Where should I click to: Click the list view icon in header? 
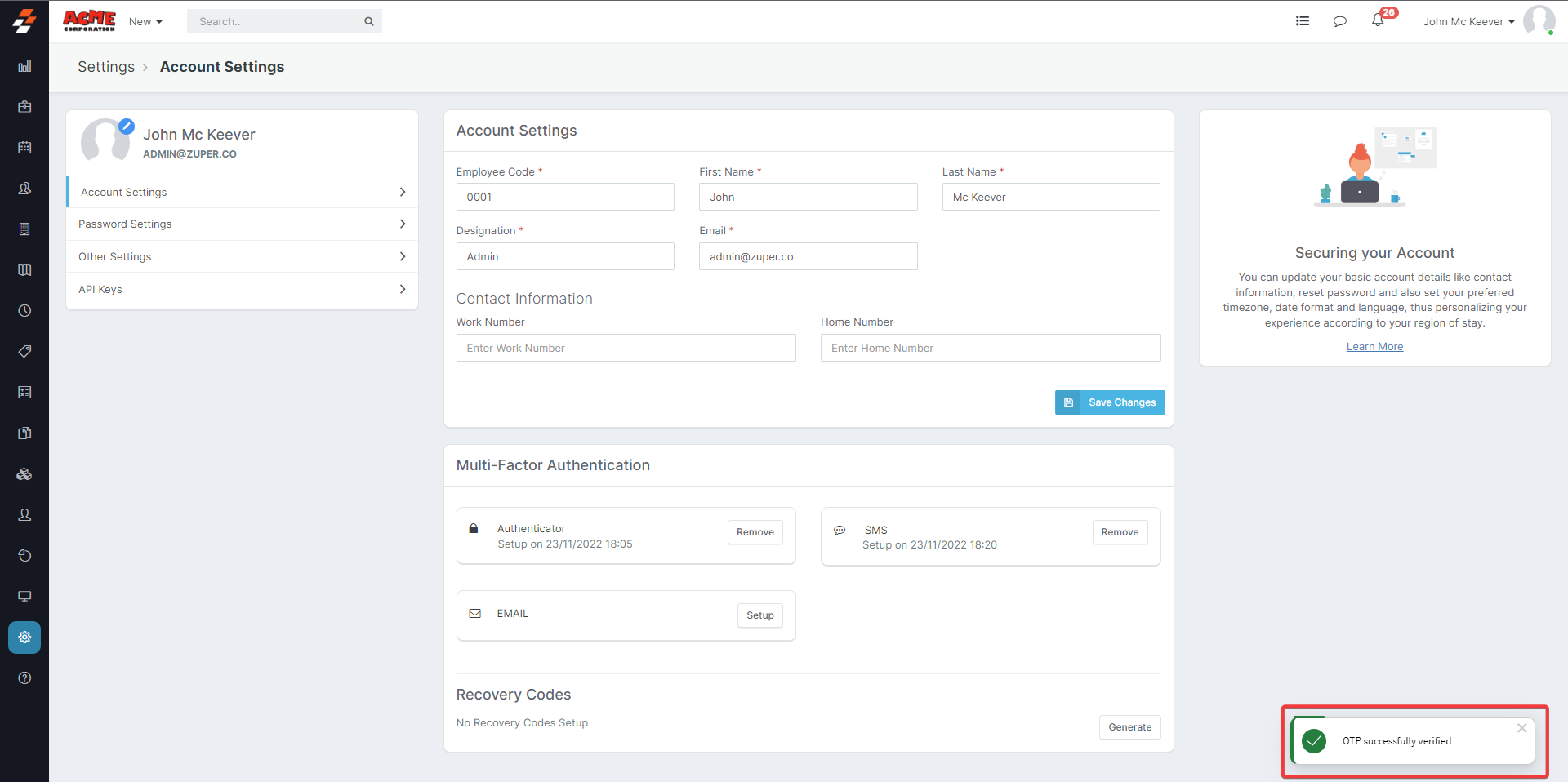[1303, 21]
